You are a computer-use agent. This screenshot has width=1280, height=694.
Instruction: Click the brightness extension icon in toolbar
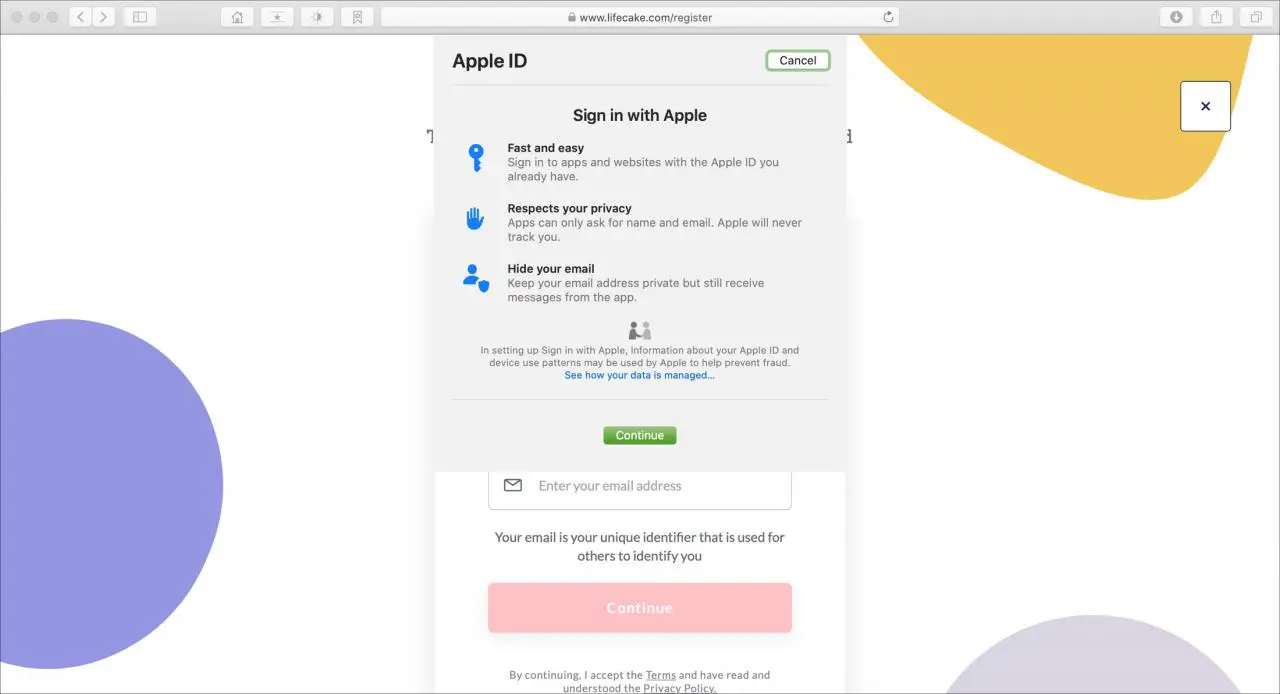[317, 17]
